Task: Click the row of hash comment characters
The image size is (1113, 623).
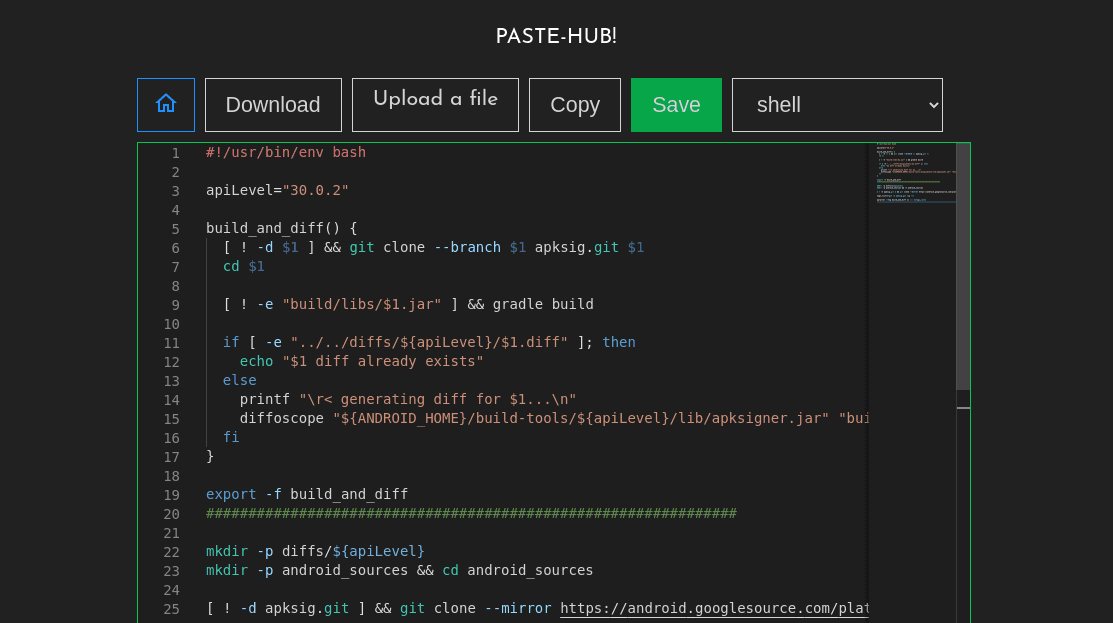Action: point(471,513)
